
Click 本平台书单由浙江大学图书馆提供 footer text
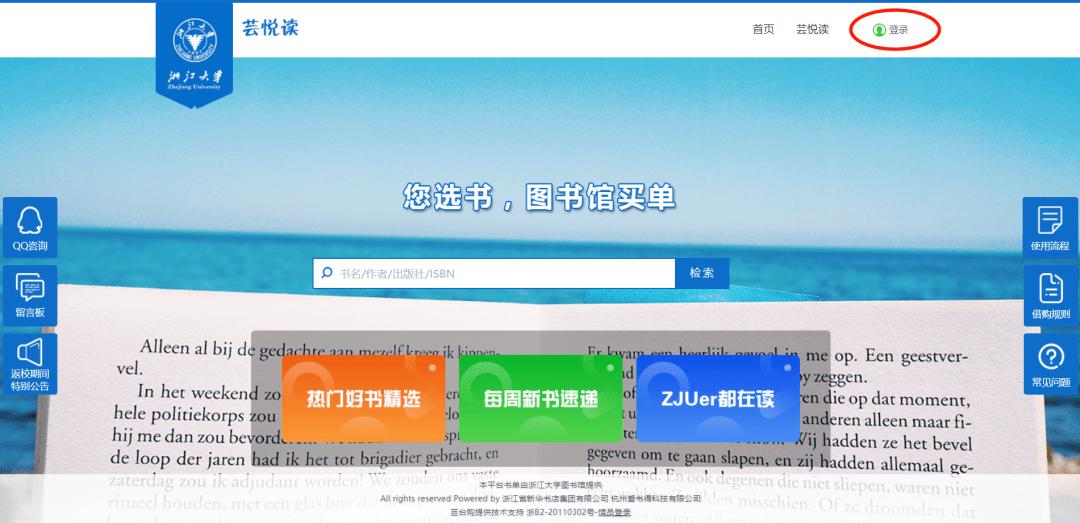point(541,485)
